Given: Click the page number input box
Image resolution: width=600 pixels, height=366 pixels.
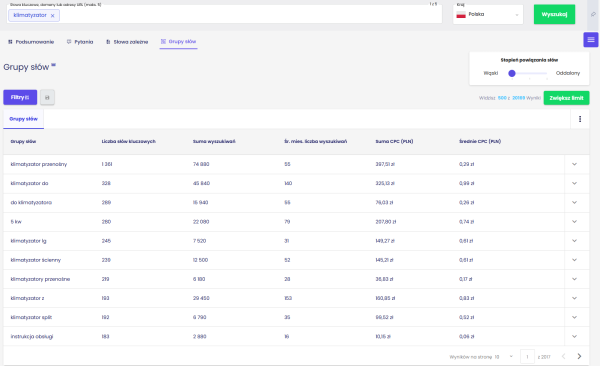Looking at the screenshot, I should (x=527, y=356).
